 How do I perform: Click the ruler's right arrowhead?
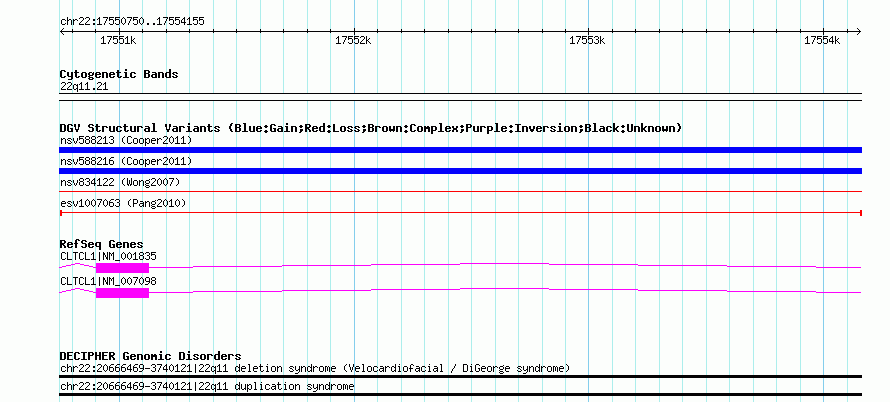click(859, 32)
